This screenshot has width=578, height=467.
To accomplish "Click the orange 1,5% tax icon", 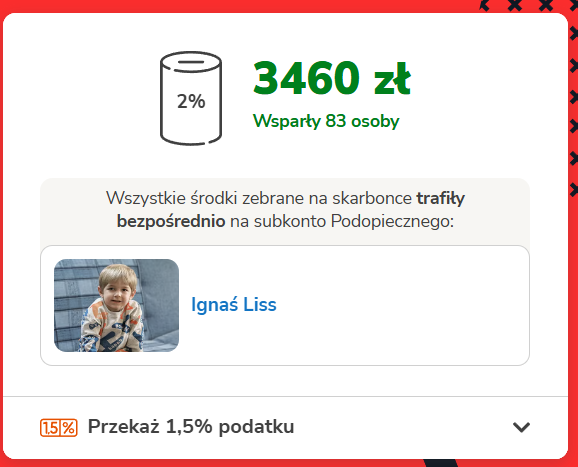I will [x=59, y=428].
